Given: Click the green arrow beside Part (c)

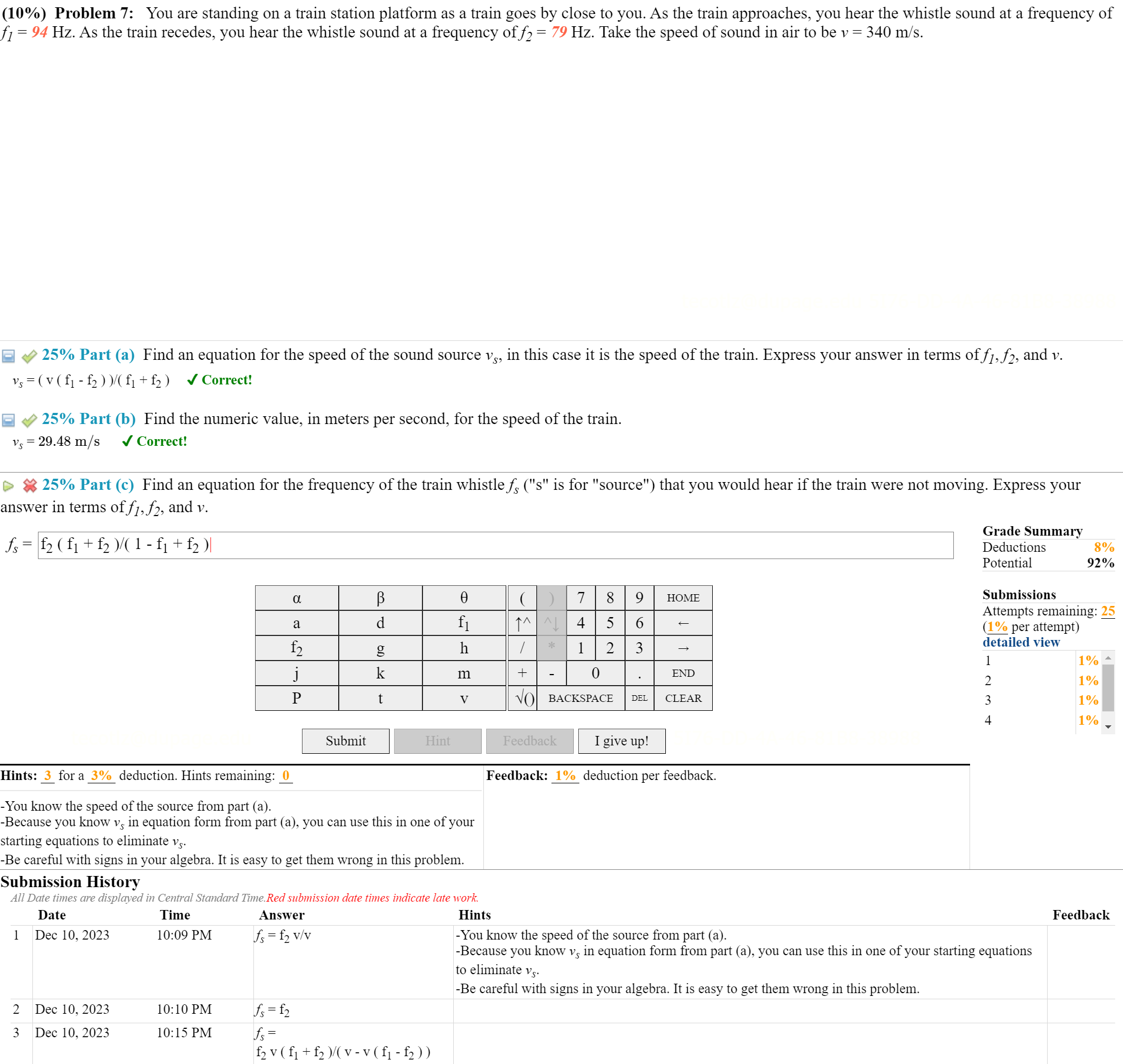Looking at the screenshot, I should click(8, 486).
